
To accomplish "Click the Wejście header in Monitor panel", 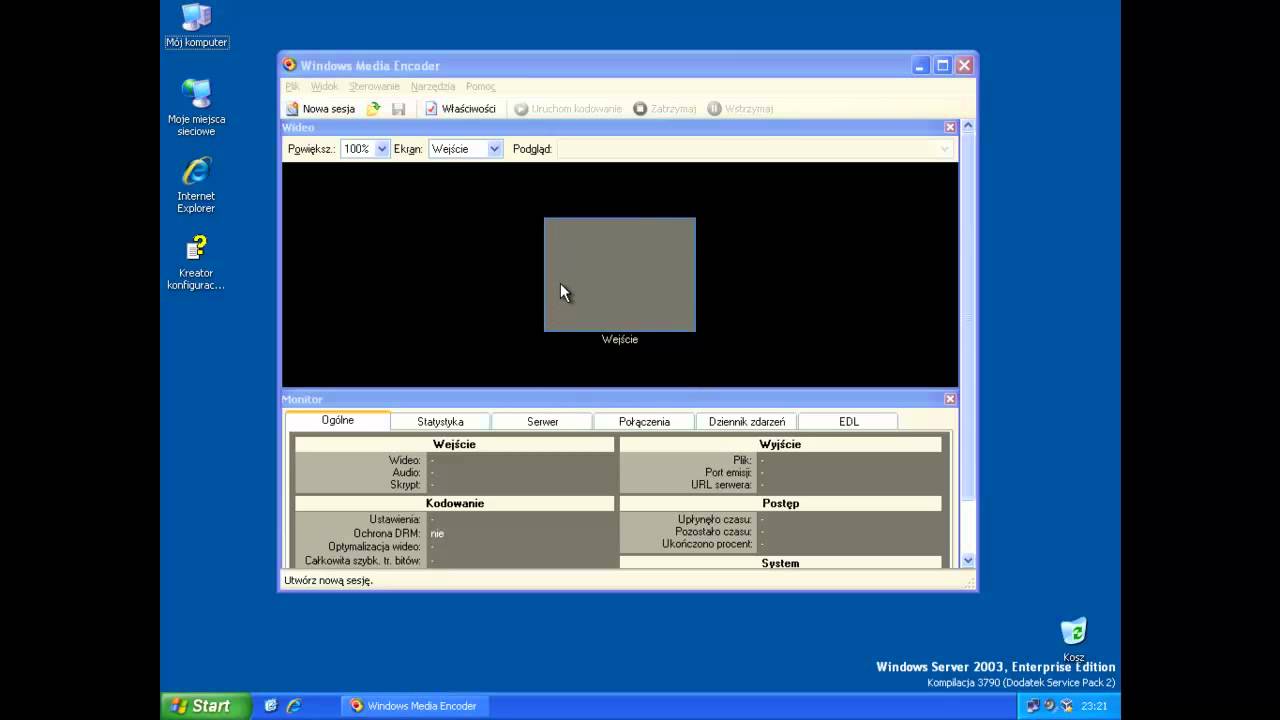I will coord(454,444).
